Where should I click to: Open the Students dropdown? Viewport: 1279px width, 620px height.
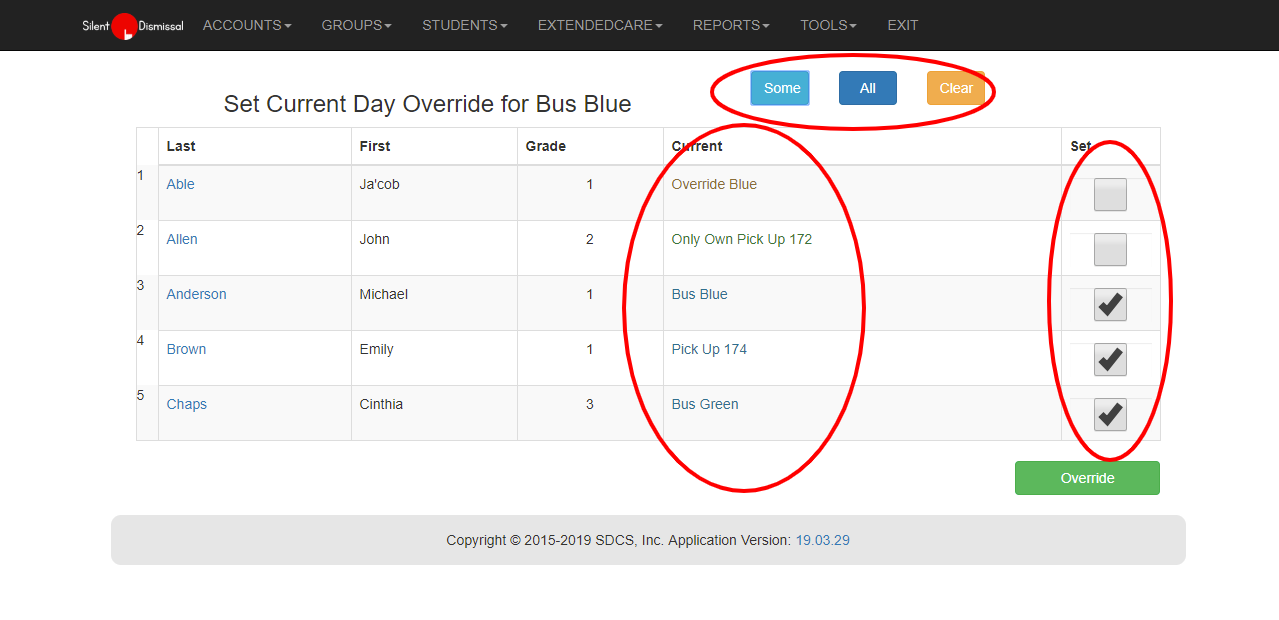click(464, 25)
